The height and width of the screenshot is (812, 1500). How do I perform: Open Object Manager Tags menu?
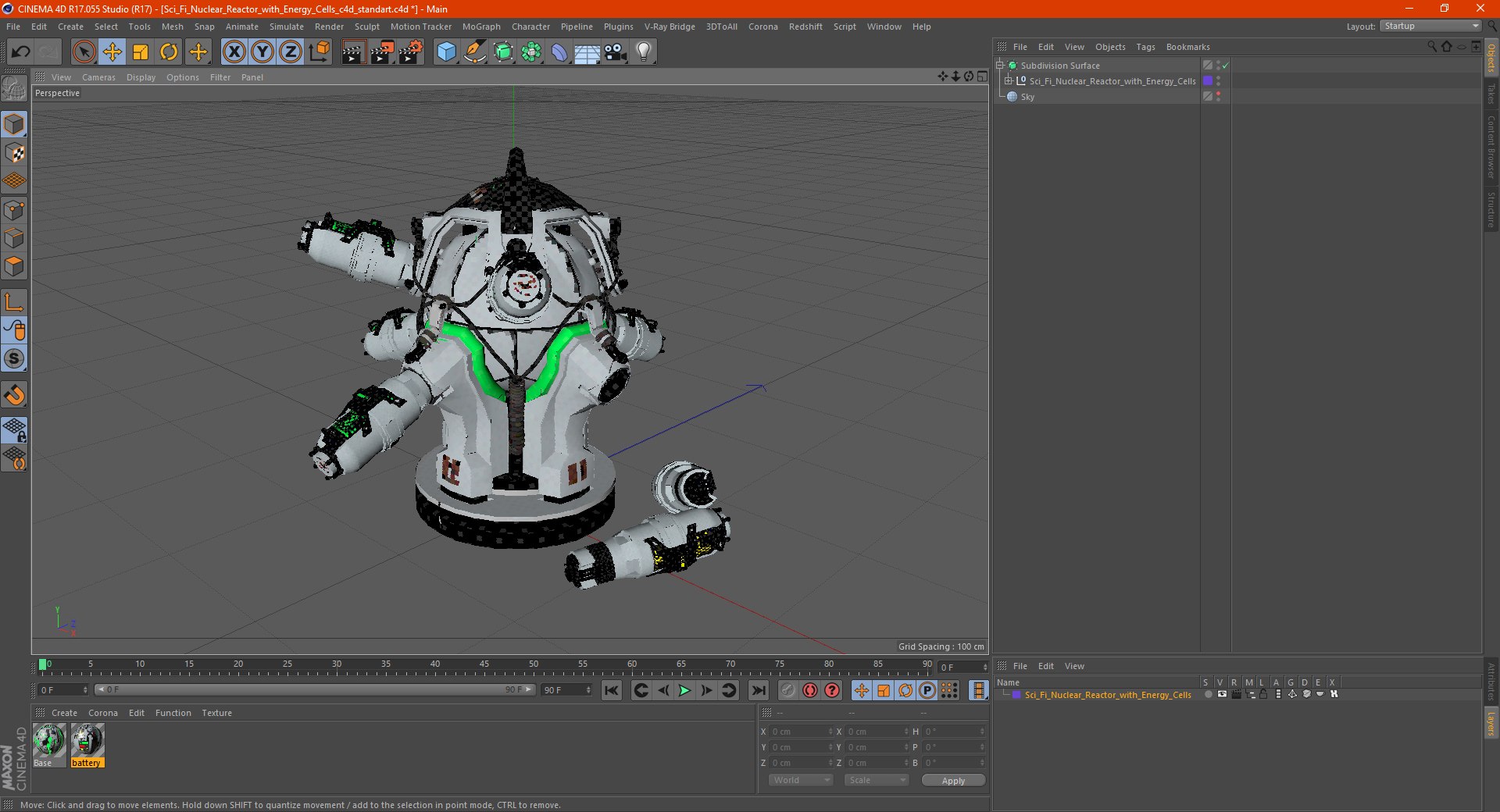point(1145,47)
